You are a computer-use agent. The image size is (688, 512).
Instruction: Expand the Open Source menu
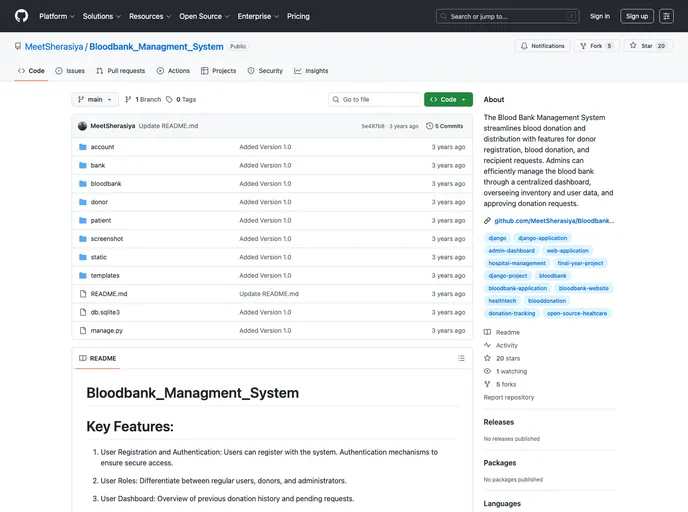(204, 16)
